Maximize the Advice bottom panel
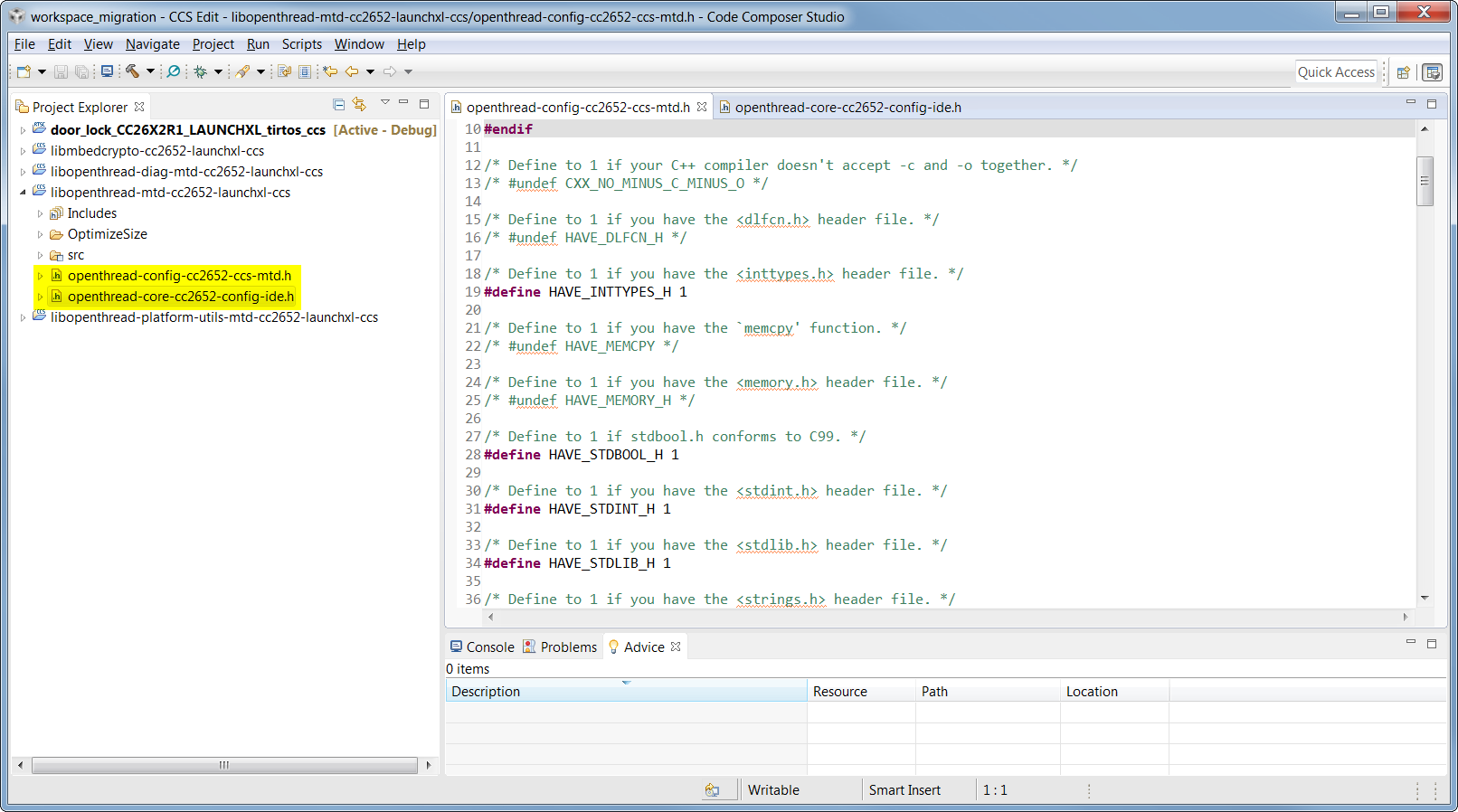The height and width of the screenshot is (812, 1458). click(1432, 644)
